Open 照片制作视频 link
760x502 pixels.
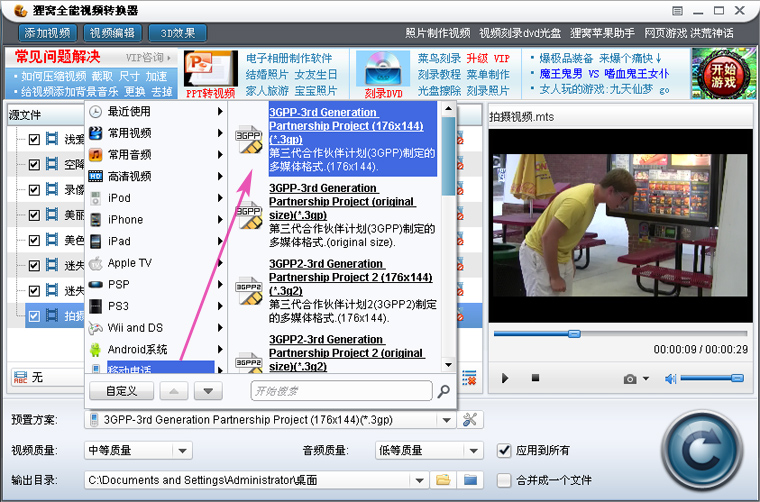tap(438, 33)
